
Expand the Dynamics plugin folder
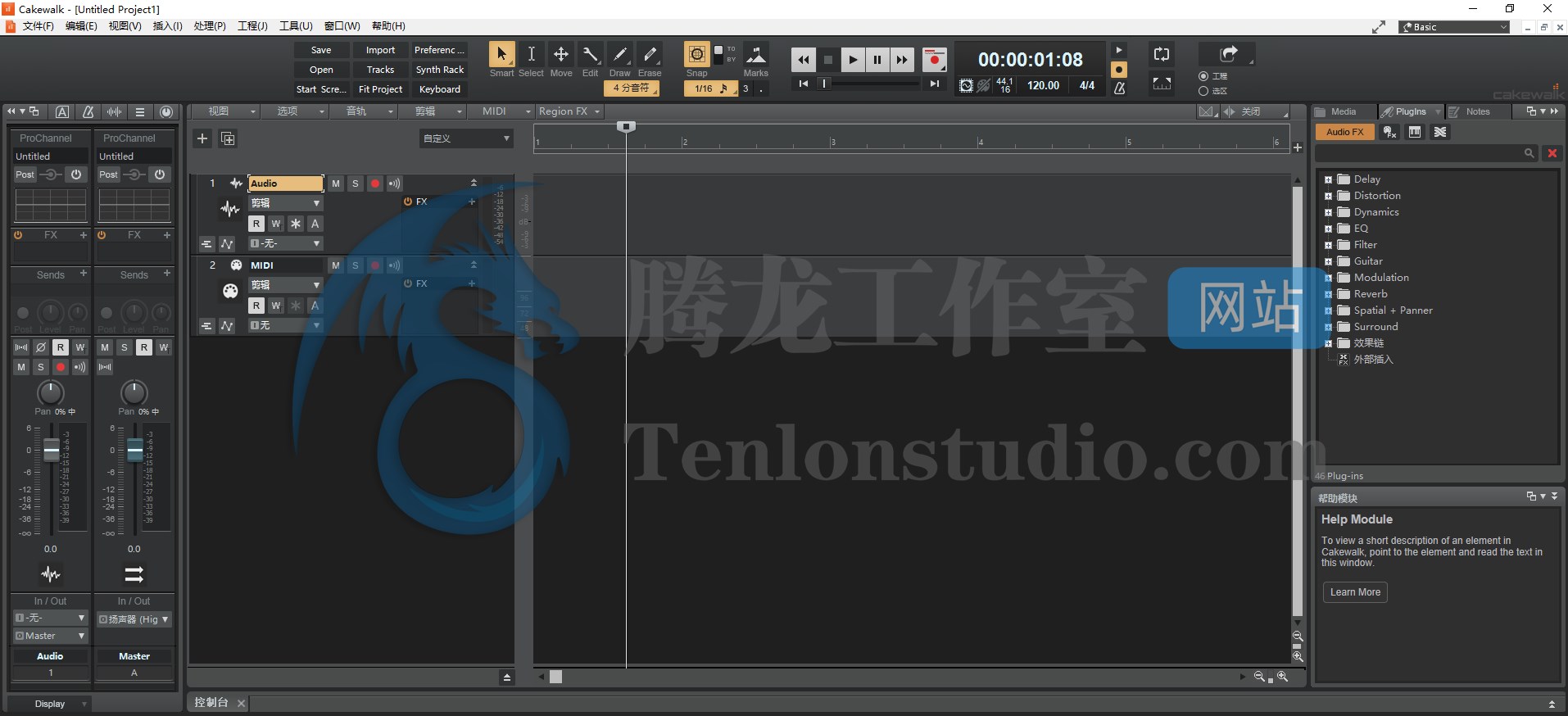(1328, 212)
